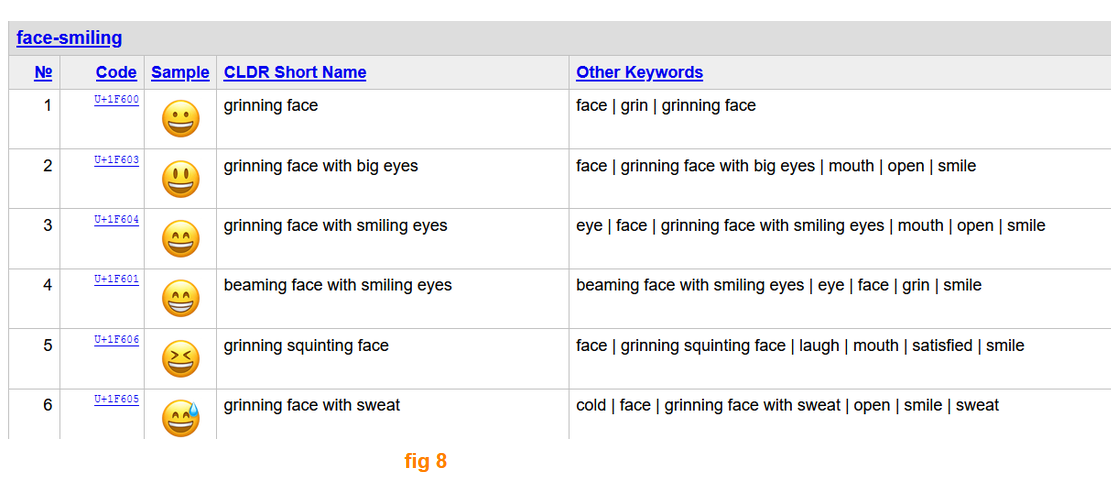The image size is (1111, 487).
Task: Click the grinning face with big eyes emoji
Action: point(181,179)
